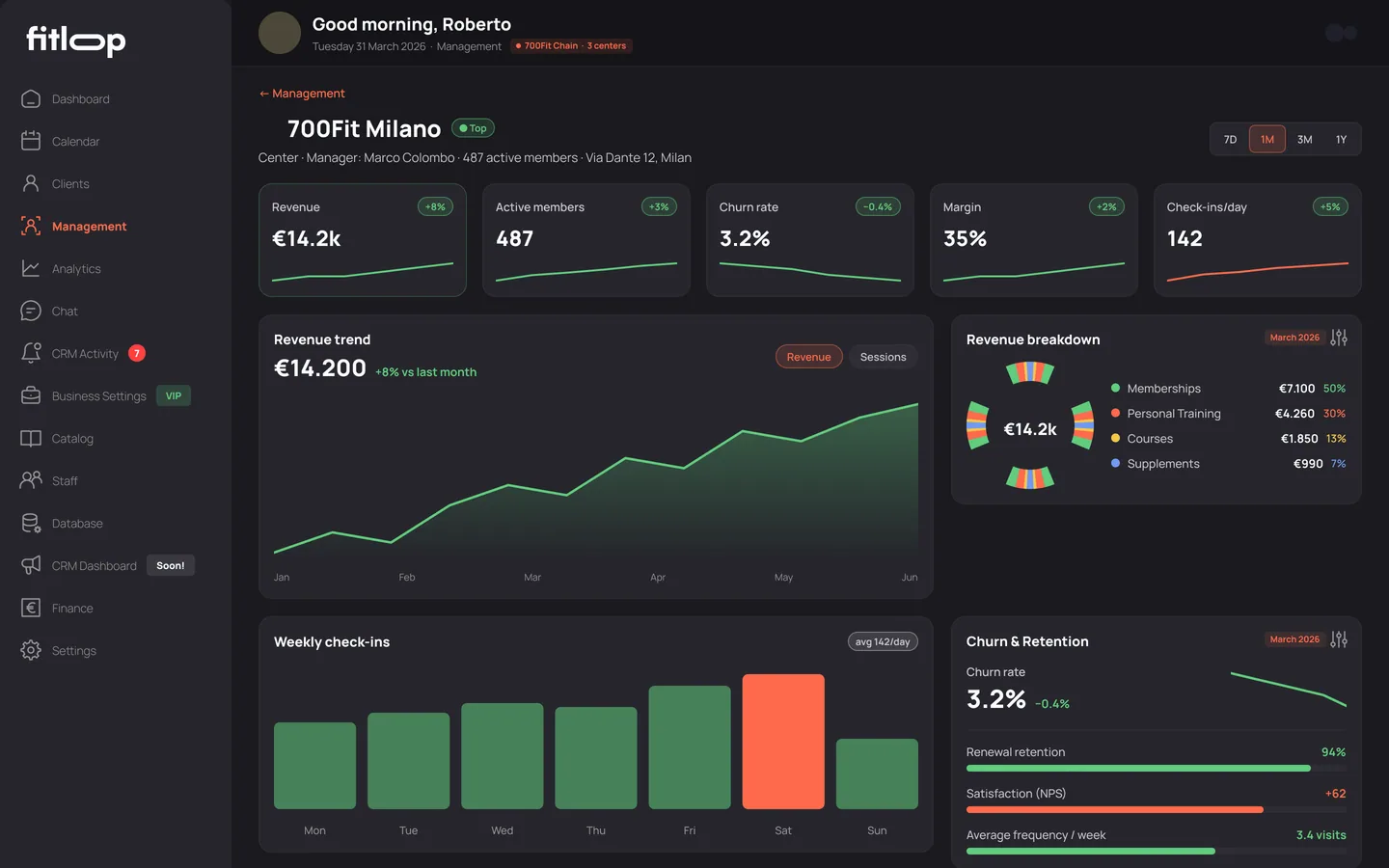Click the fitloop logo
The width and height of the screenshot is (1389, 868).
76,40
